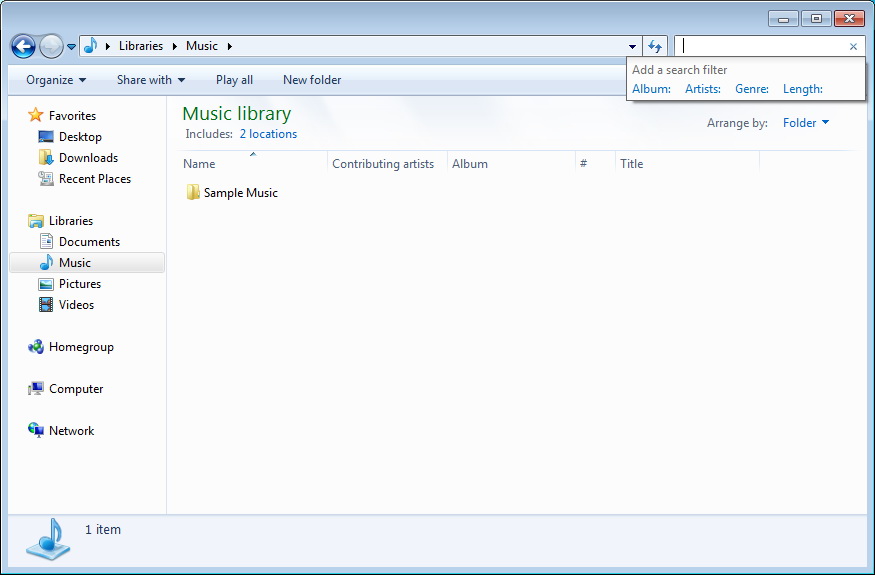875x575 pixels.
Task: Select Libraries in the address breadcrumb
Action: click(x=141, y=46)
